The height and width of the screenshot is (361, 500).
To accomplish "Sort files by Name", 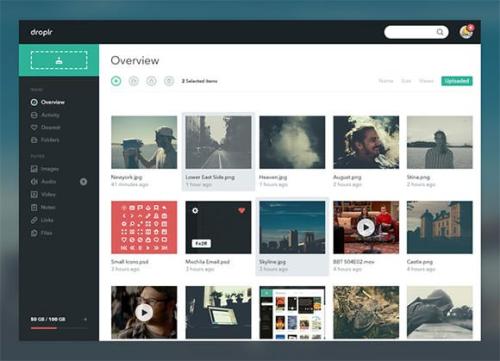I will [386, 81].
